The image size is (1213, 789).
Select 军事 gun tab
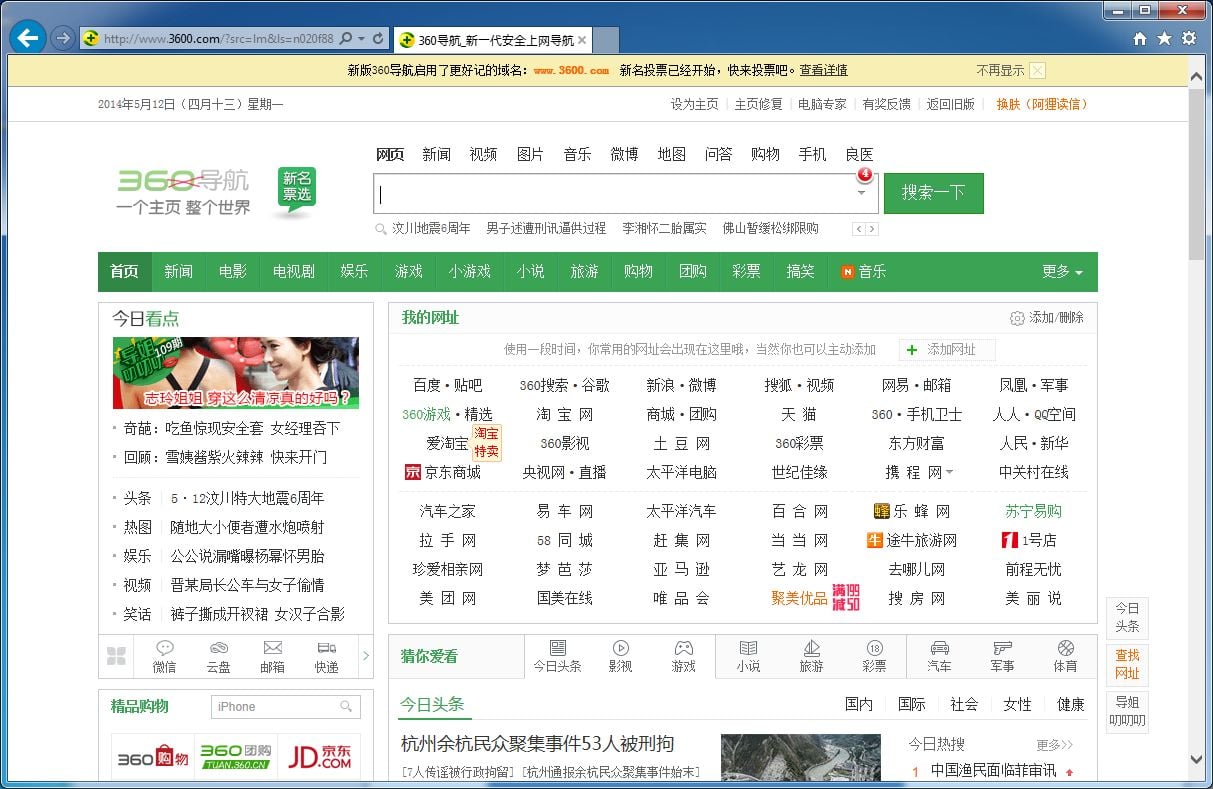tap(1002, 657)
